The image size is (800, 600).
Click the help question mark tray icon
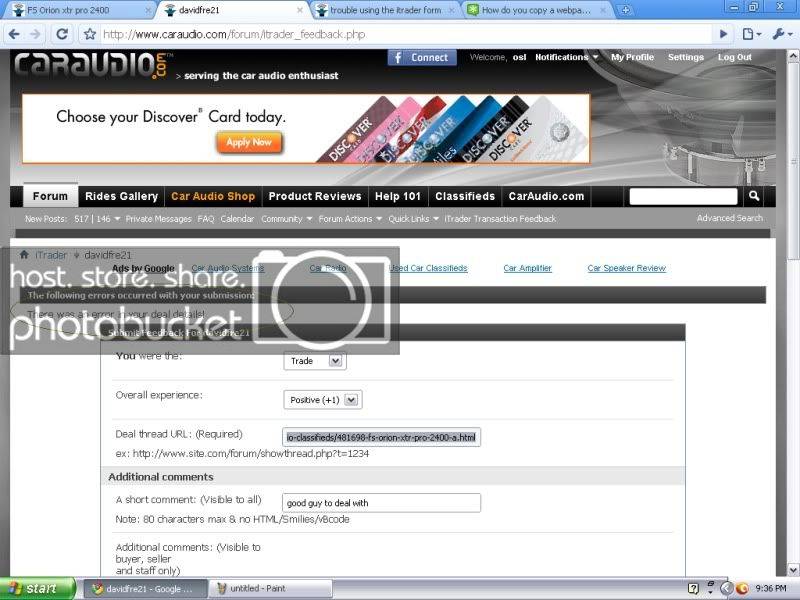(692, 589)
